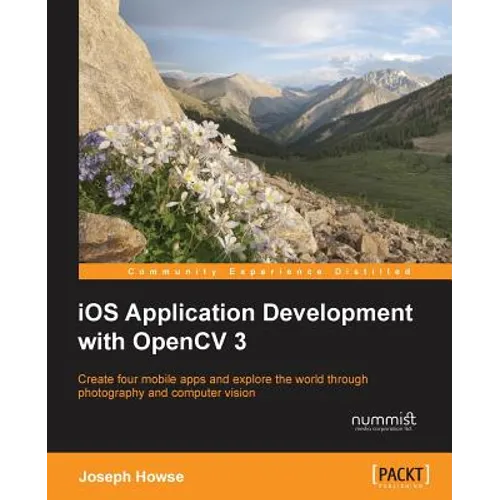The image size is (500, 500).
Task: Click the "Community Experience Distilled" banner text
Action: tap(270, 272)
